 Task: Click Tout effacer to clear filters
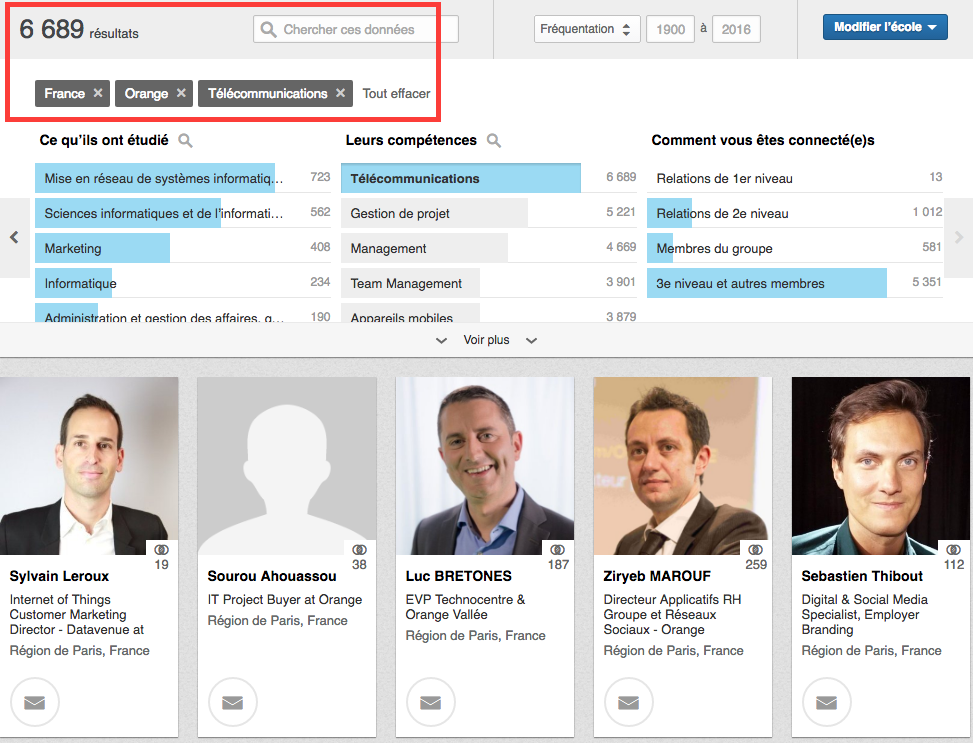(x=396, y=94)
